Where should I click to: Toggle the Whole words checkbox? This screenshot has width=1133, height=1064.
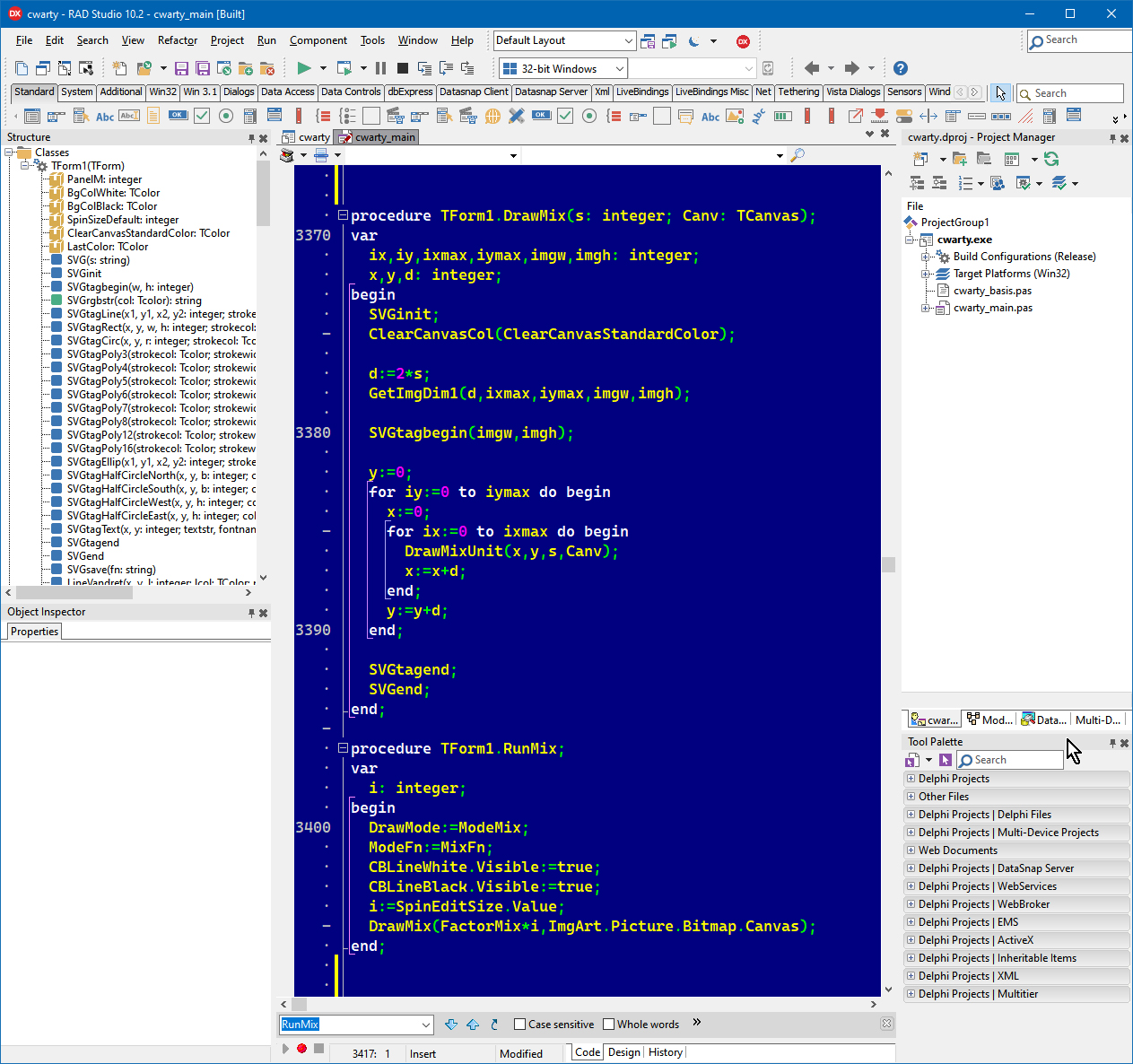click(608, 1024)
